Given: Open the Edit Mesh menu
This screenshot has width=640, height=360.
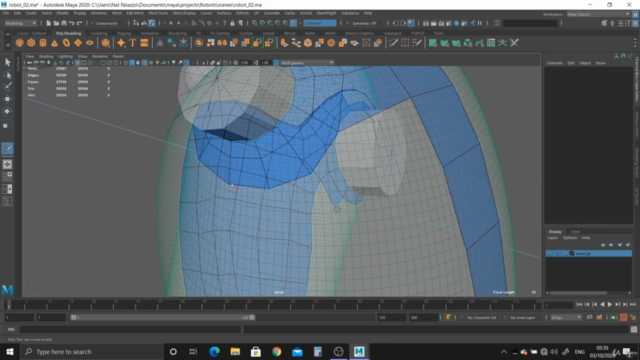Looking at the screenshot, I should pos(135,13).
